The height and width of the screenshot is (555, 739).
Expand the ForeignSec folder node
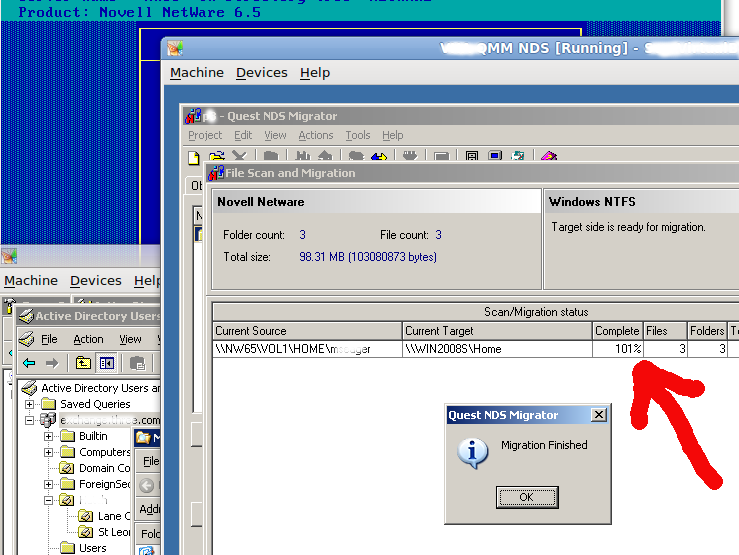pyautogui.click(x=48, y=484)
